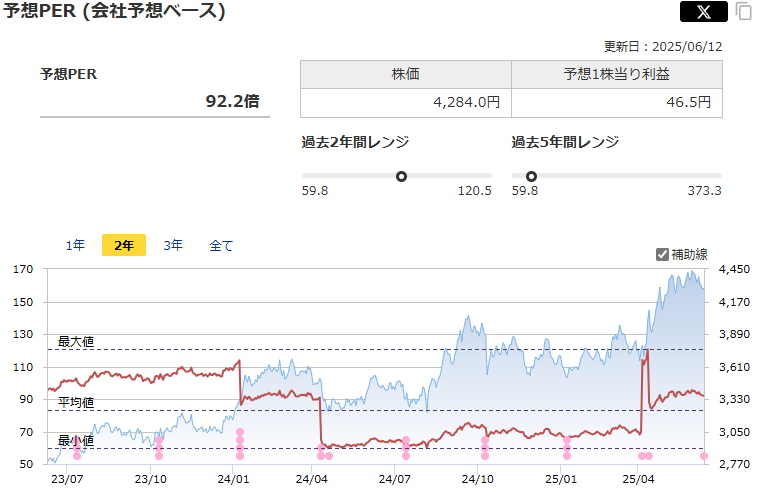Click the 過去5年間レンジ slider handle
The image size is (760, 492).
[531, 176]
